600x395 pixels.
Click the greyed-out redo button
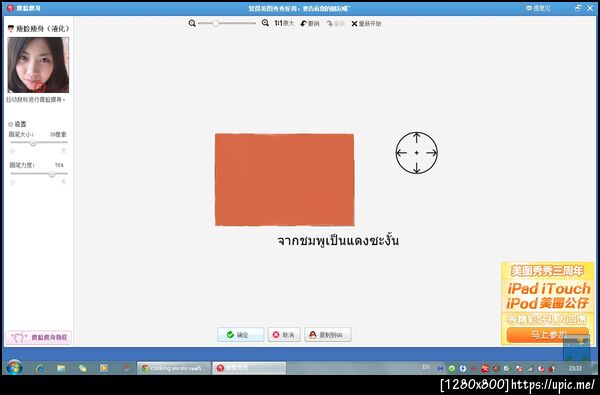click(x=336, y=23)
